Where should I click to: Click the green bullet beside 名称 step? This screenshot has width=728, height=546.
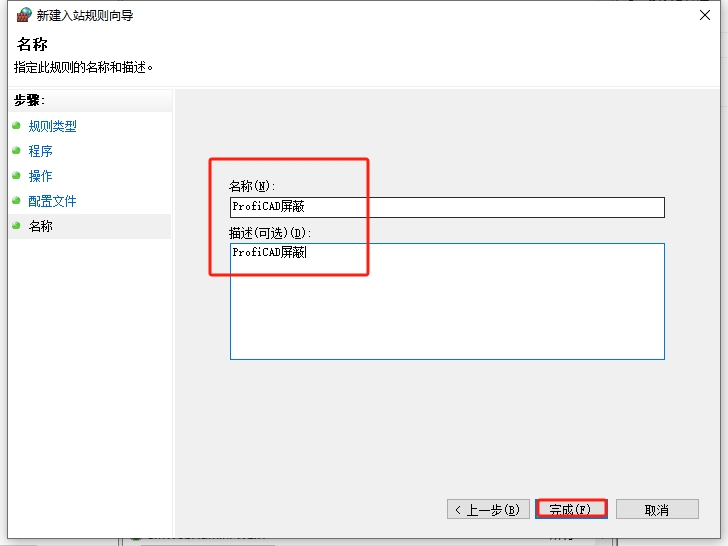[16, 226]
